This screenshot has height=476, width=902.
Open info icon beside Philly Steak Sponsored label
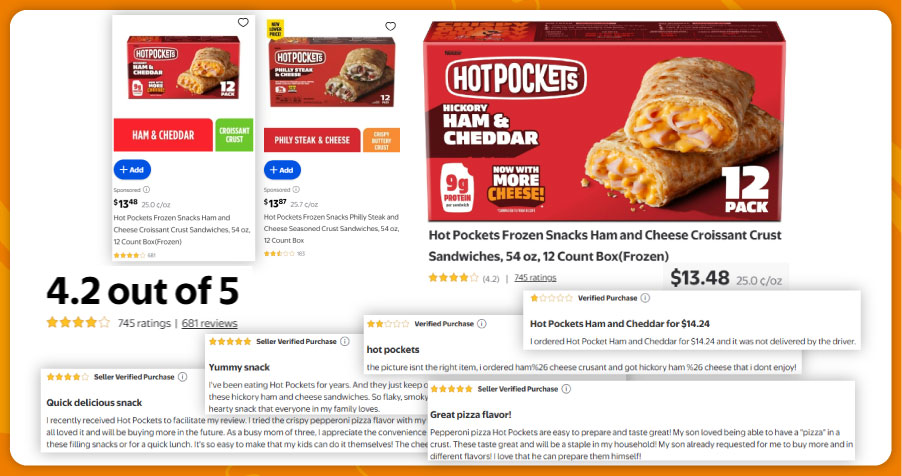pos(296,189)
